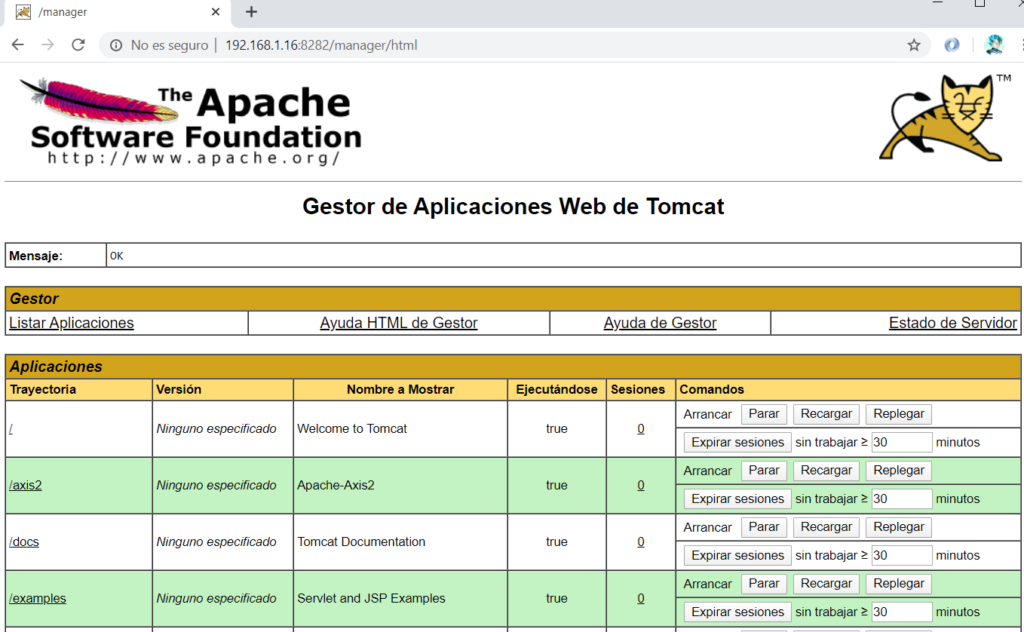Screen dimensions: 1024x632
Task: Click Parar for Tomcat Documentation
Action: [763, 527]
